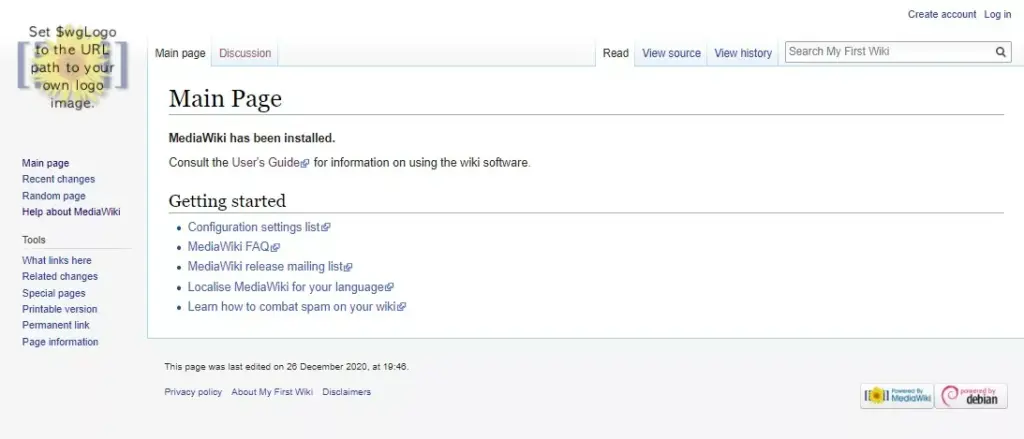This screenshot has height=439, width=1024.
Task: Click the Create account link
Action: pos(941,14)
